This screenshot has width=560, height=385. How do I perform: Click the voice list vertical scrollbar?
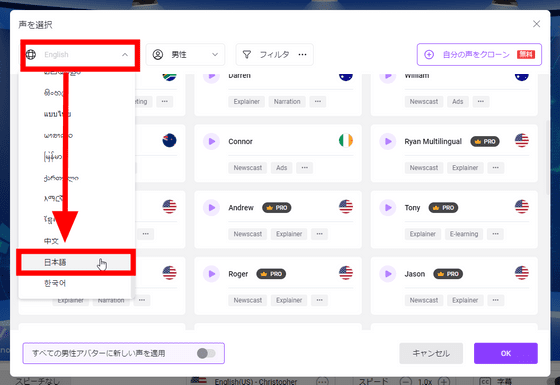pos(547,157)
